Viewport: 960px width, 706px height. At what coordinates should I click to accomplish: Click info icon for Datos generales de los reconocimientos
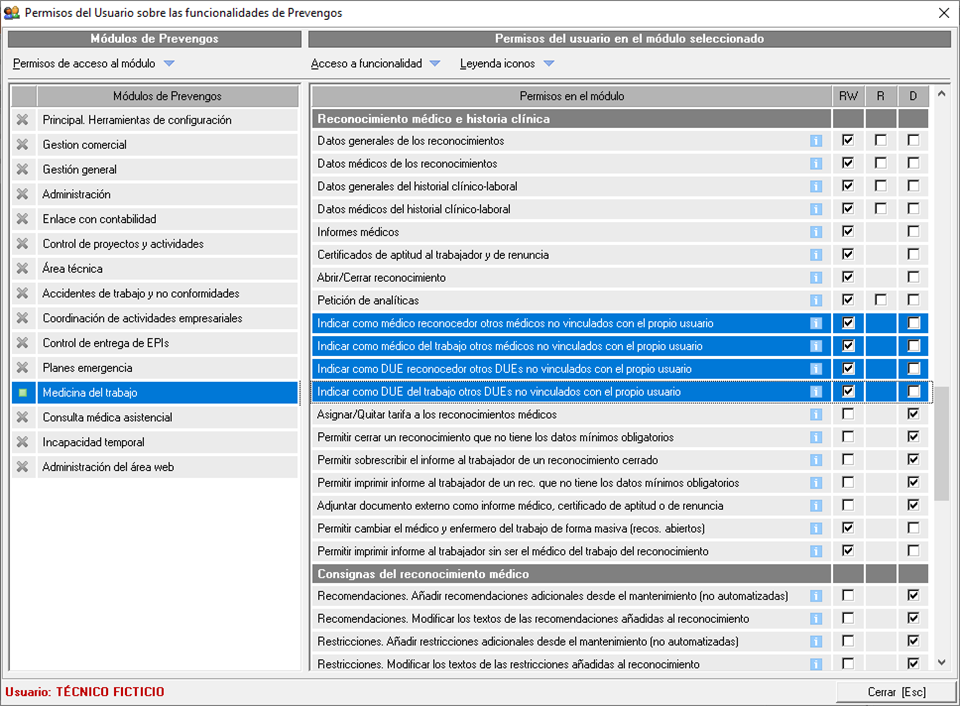point(816,141)
